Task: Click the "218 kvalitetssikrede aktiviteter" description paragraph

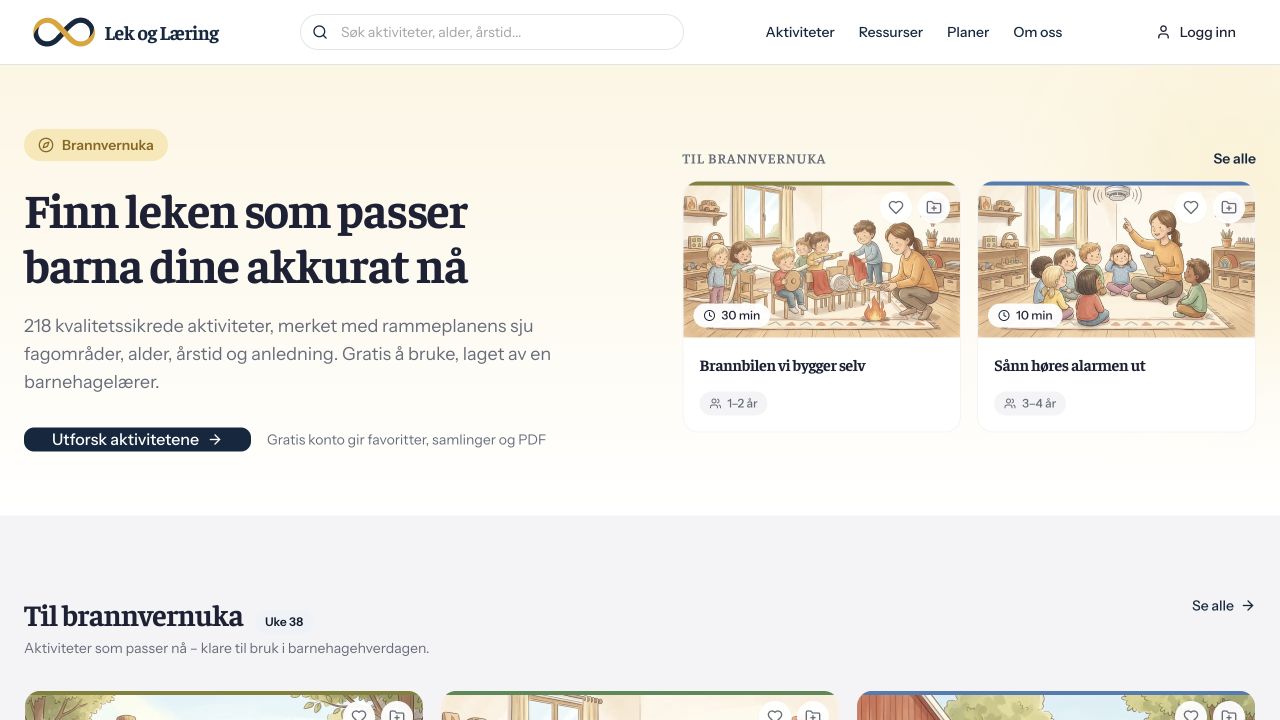Action: pyautogui.click(x=288, y=354)
